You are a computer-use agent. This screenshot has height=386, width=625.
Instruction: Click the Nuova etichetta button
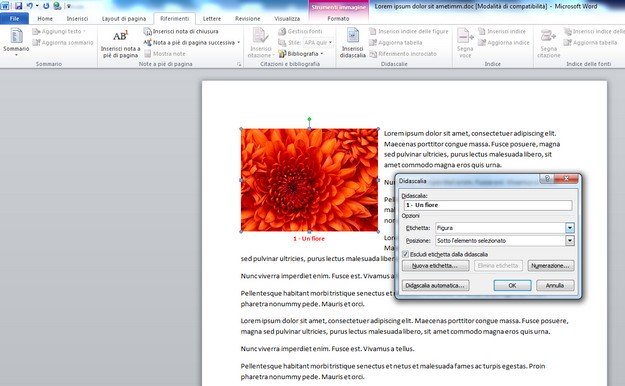pos(435,266)
